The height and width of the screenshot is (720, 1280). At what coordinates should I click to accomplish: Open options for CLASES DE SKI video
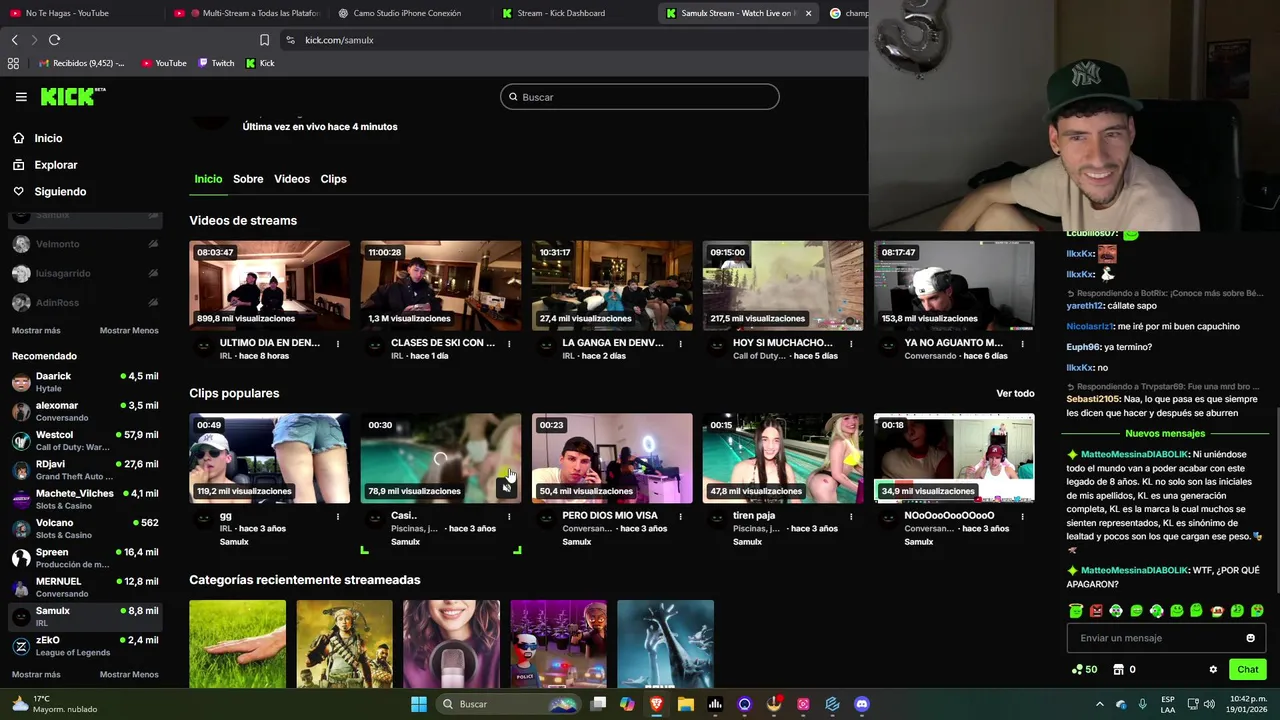point(509,344)
